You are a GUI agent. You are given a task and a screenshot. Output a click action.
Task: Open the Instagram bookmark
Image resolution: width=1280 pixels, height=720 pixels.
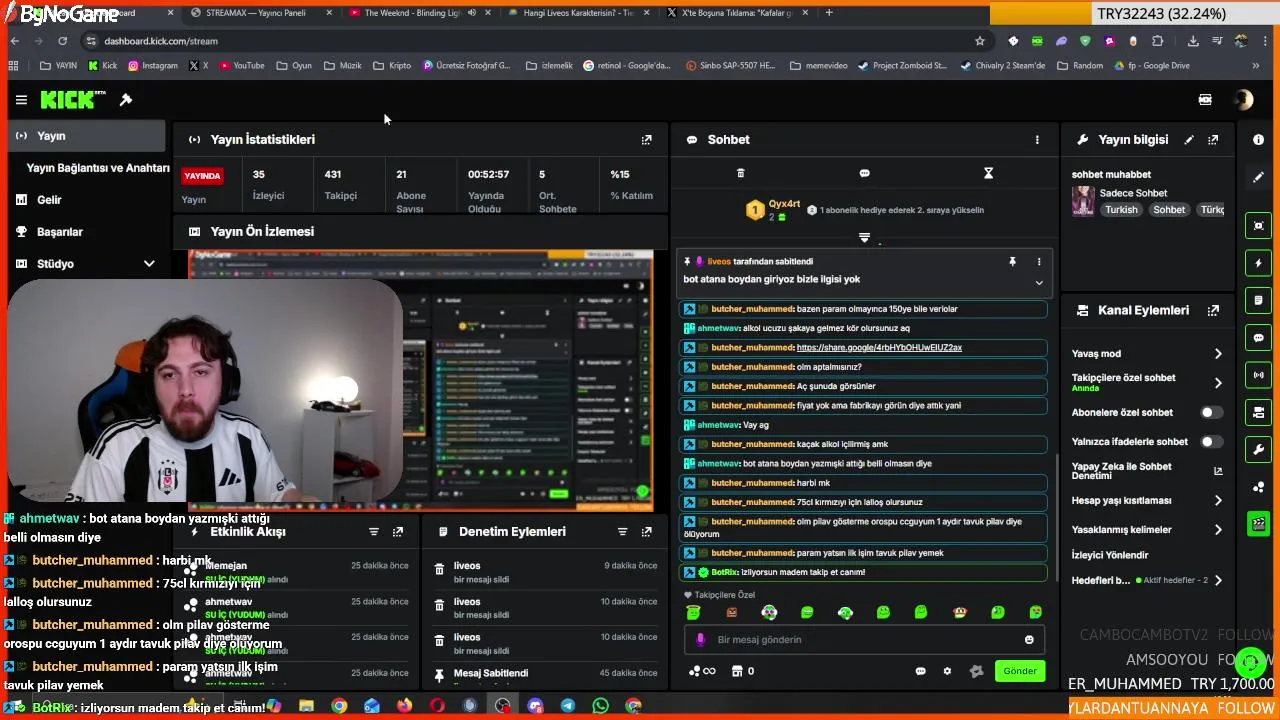click(152, 66)
